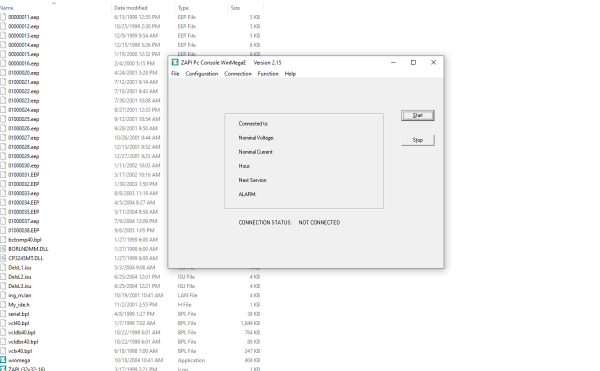The image size is (600, 371).
Task: Click the ZAPI logo icon in title bar
Action: 175,62
